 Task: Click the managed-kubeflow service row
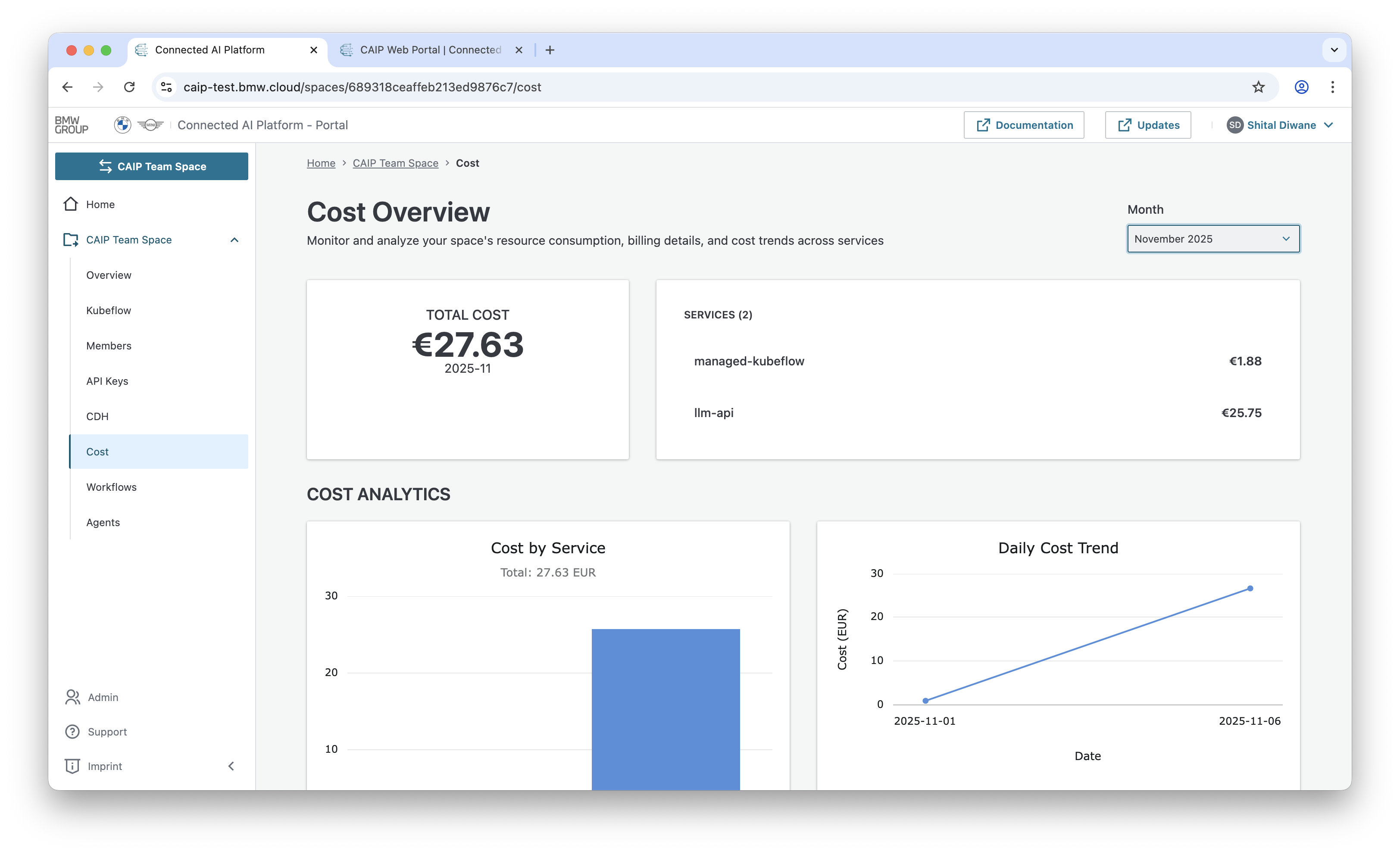pyautogui.click(x=977, y=361)
